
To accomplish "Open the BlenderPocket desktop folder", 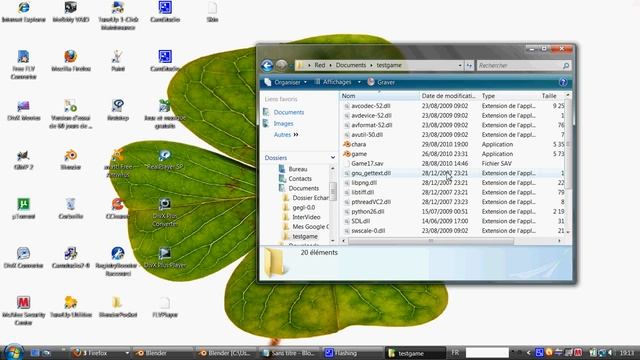I will coord(118,307).
